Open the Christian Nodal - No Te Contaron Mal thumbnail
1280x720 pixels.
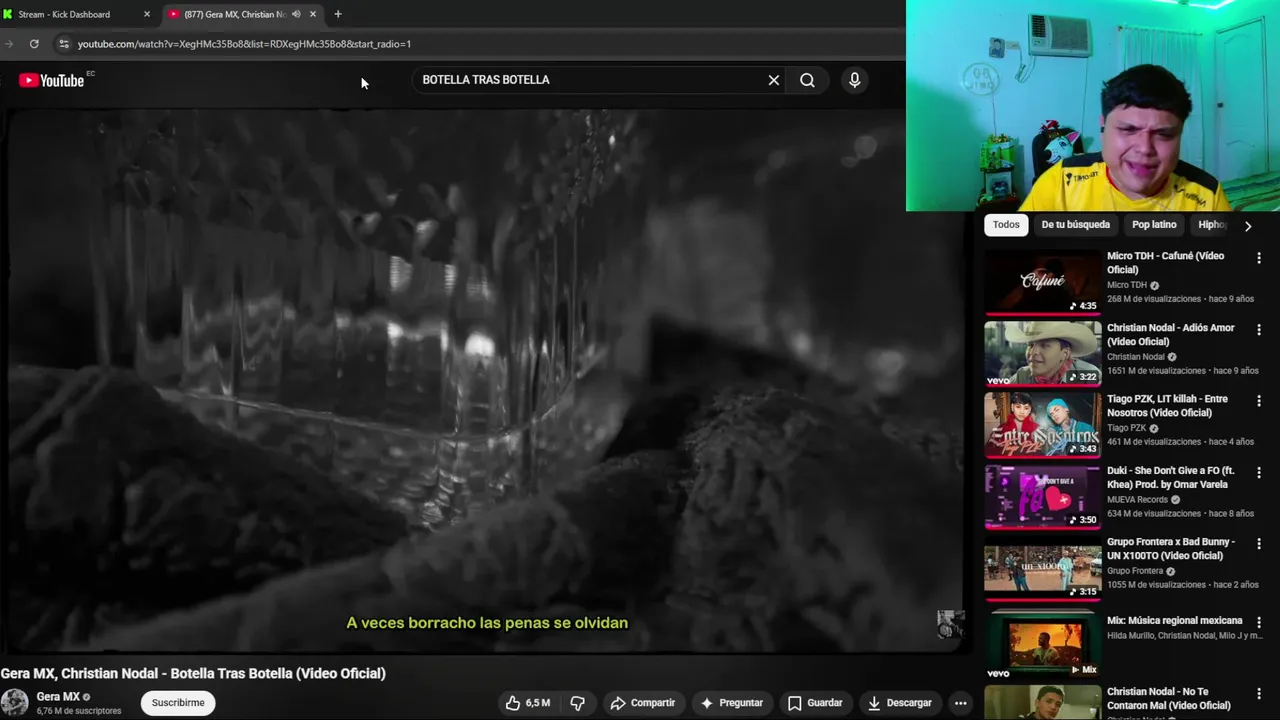pos(1042,702)
